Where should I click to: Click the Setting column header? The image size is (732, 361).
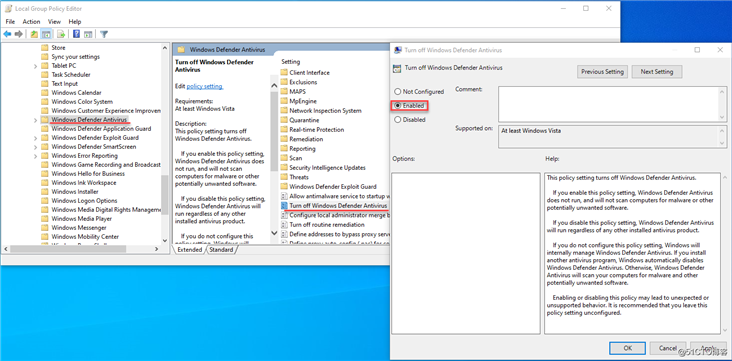coord(290,62)
